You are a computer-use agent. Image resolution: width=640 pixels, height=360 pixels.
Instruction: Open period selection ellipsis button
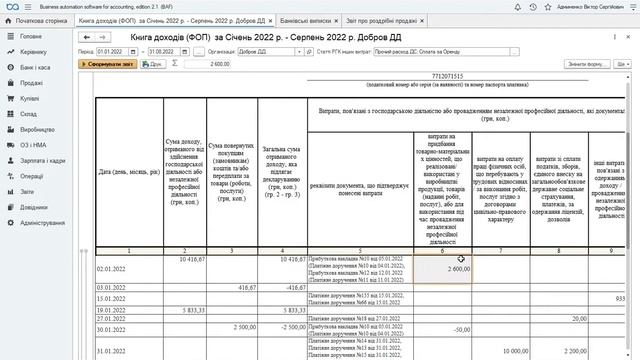tap(199, 52)
